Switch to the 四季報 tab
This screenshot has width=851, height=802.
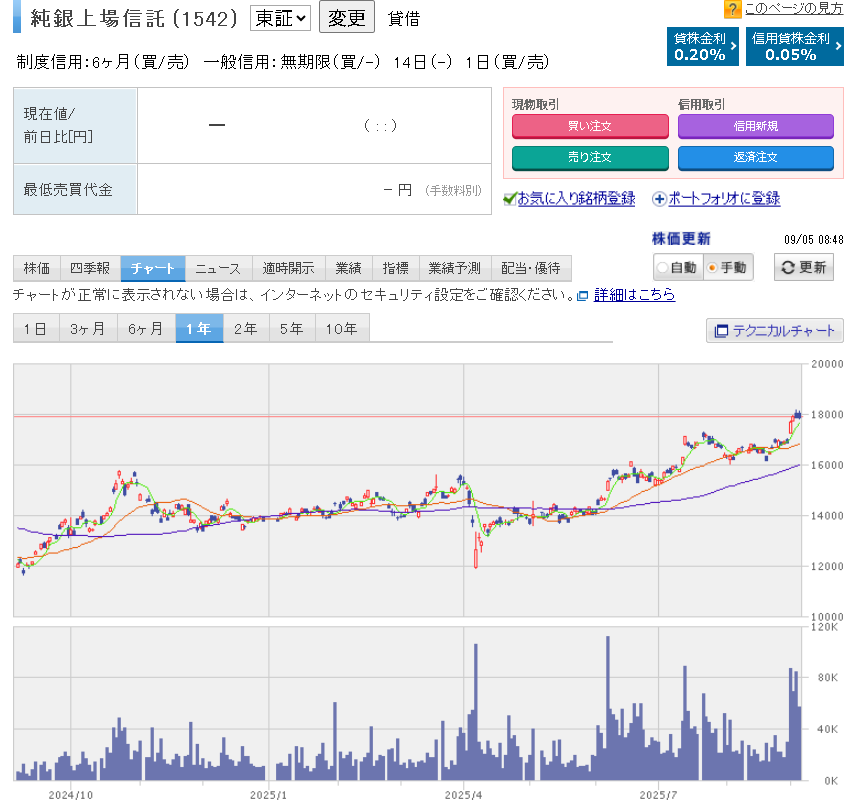tap(90, 268)
